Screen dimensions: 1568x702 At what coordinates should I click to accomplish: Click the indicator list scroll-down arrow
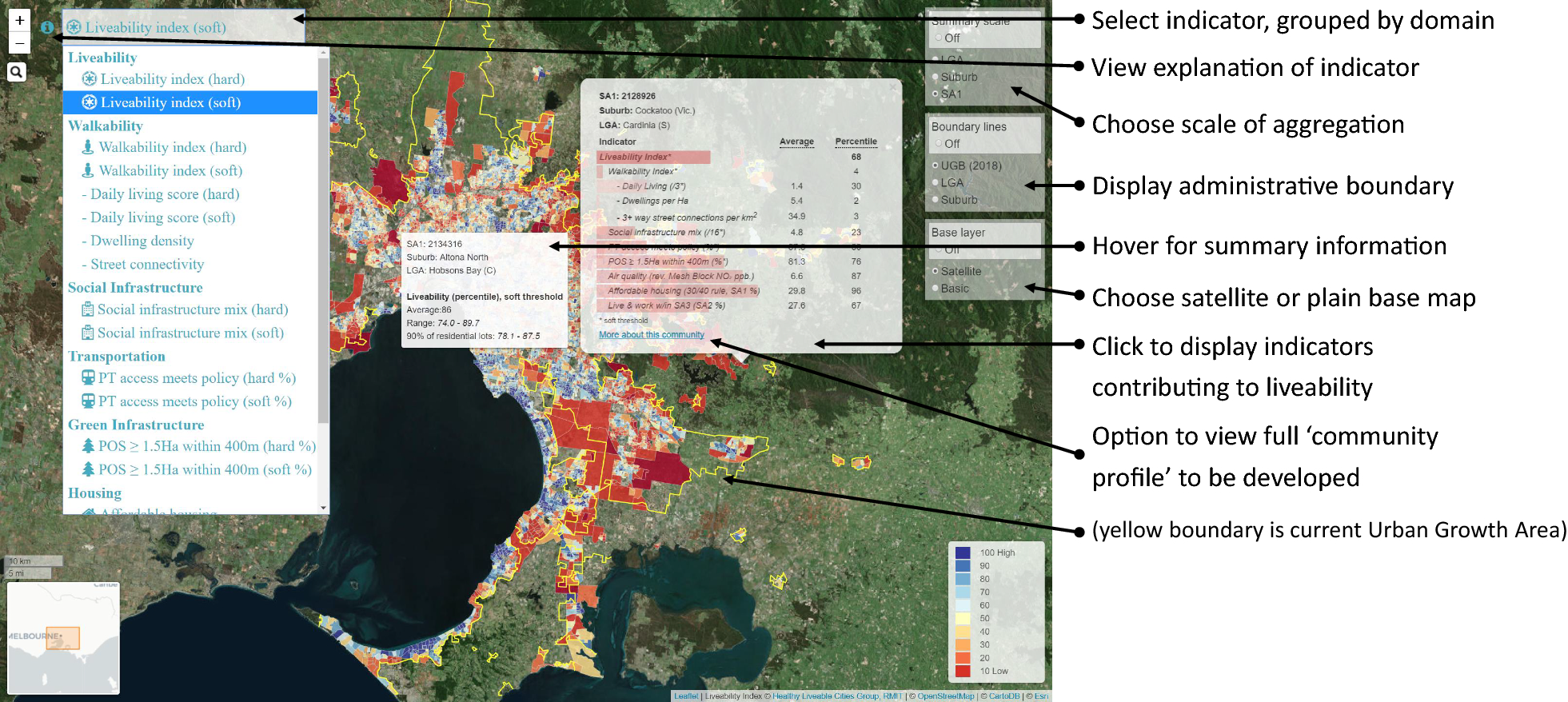pos(323,508)
